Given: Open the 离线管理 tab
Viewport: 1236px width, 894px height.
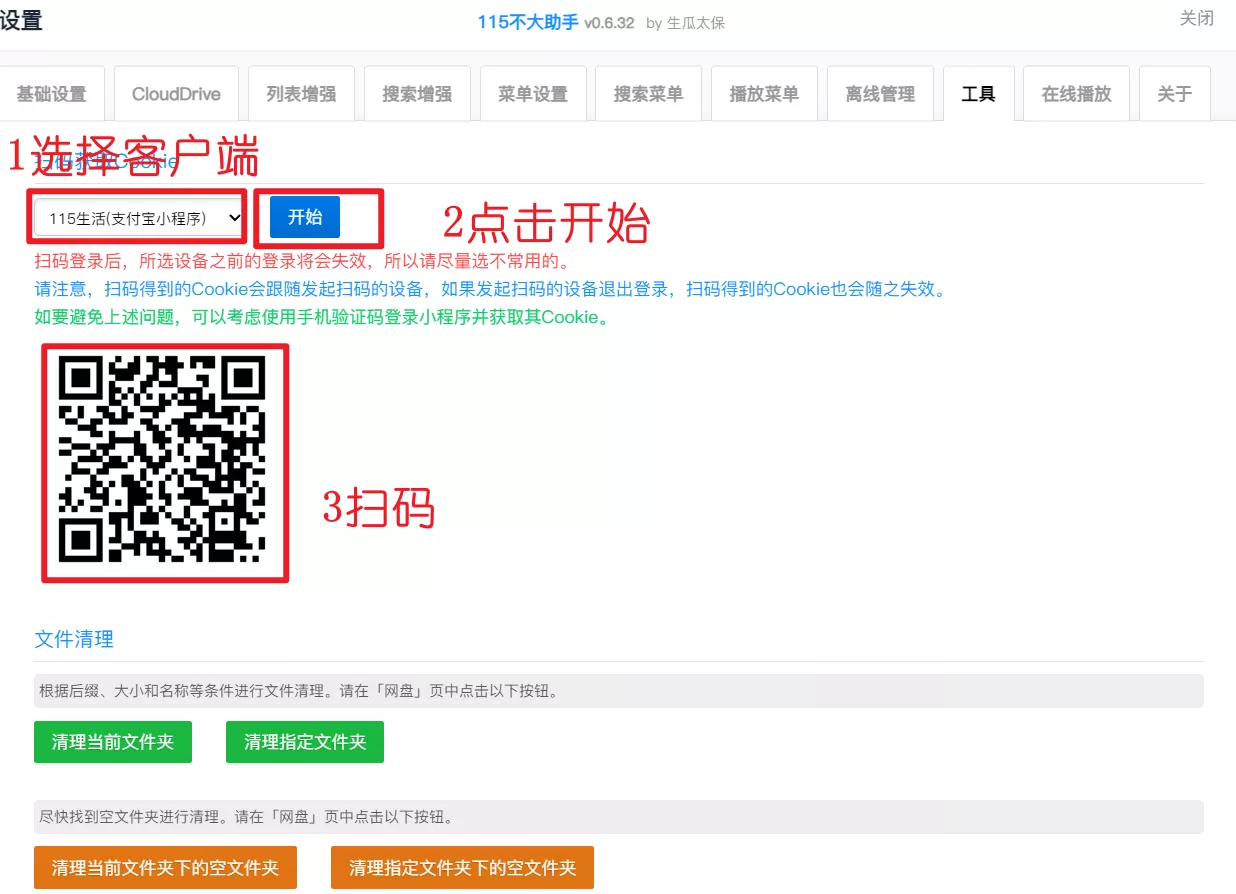Looking at the screenshot, I should (880, 94).
